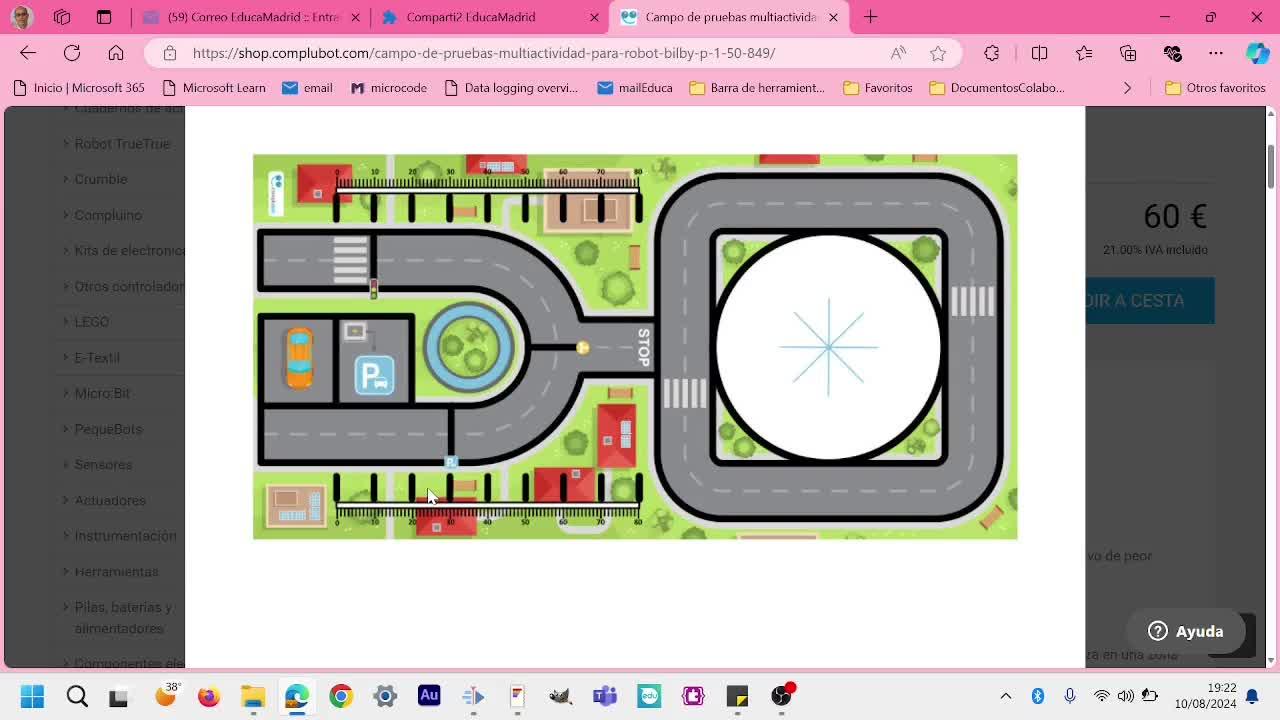Open the Ayuda help button
Image resolution: width=1280 pixels, height=720 pixels.
(1186, 631)
